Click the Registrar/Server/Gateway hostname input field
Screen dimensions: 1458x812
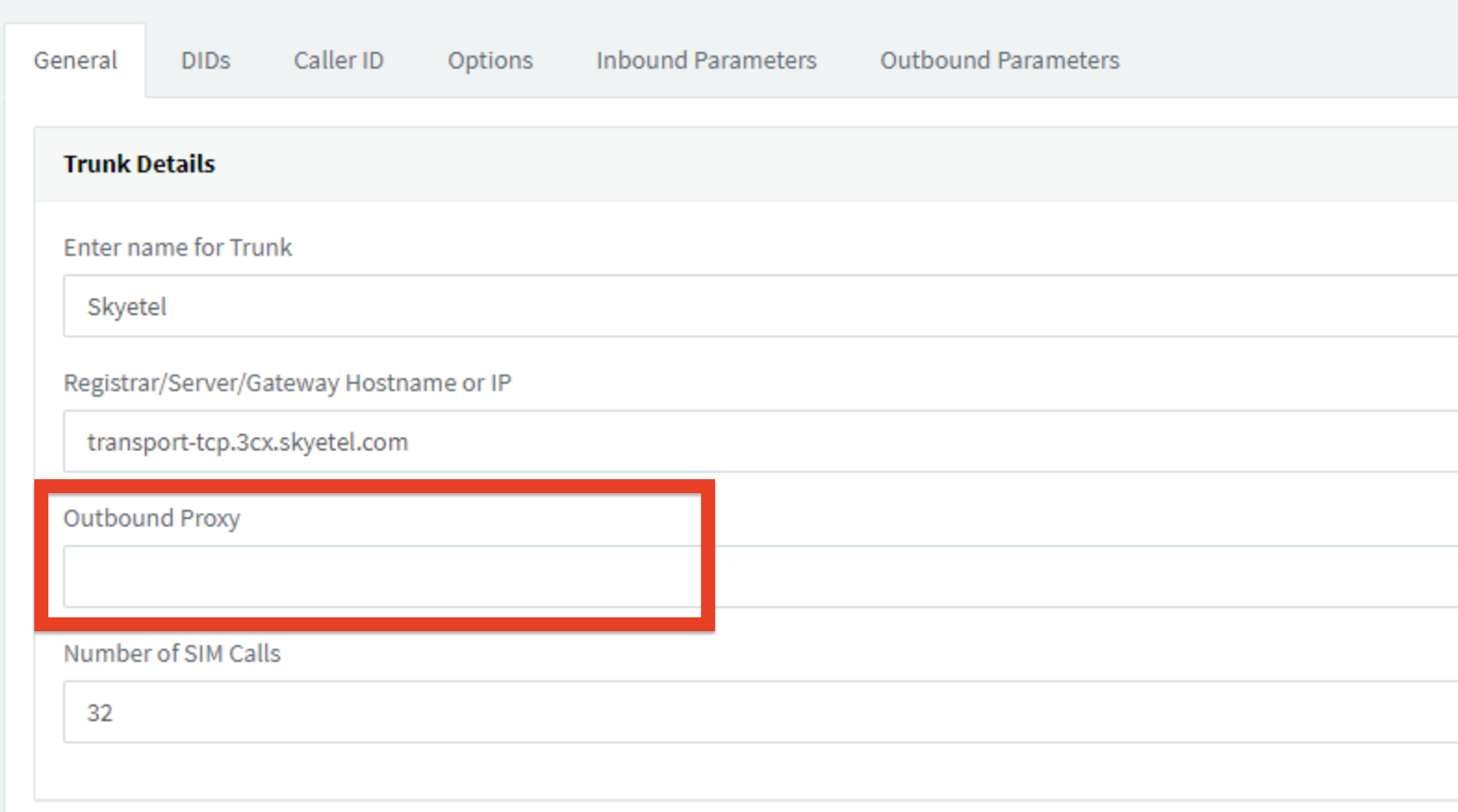(761, 441)
